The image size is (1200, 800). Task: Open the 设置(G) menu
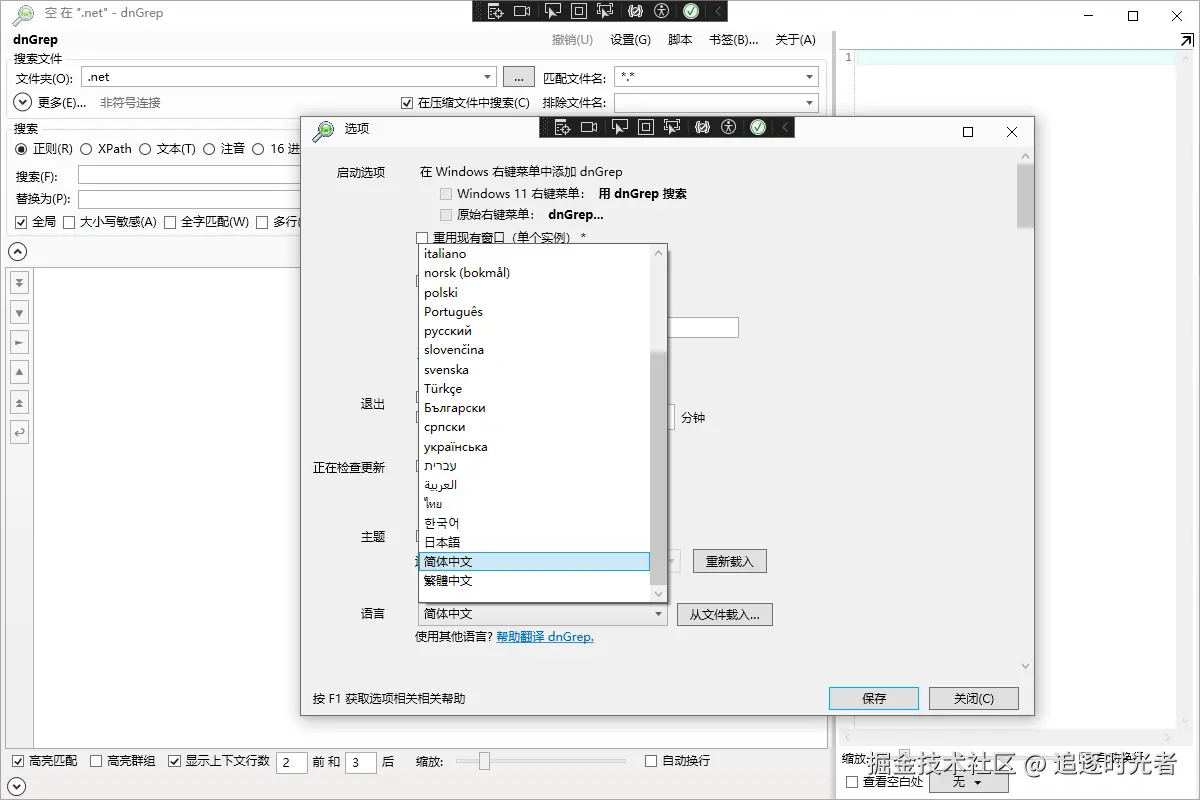point(630,40)
